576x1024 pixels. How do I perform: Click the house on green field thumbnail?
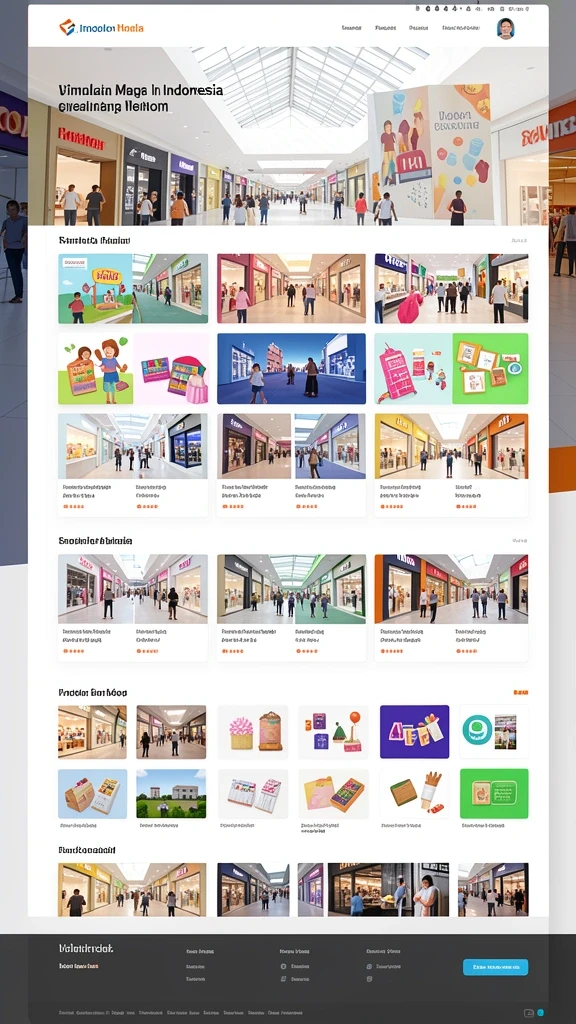coord(171,793)
